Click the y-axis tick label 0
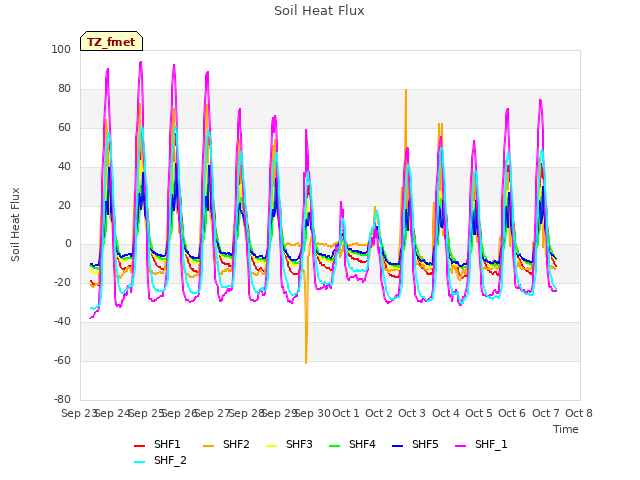The image size is (640, 480). pyautogui.click(x=68, y=244)
